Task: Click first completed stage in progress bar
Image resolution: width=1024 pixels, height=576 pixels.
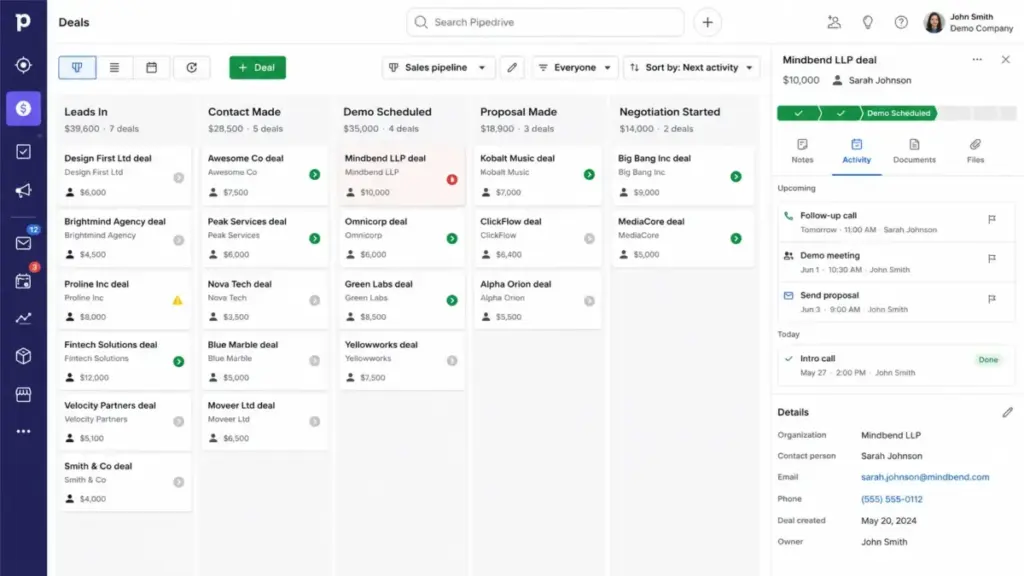Action: (x=798, y=113)
